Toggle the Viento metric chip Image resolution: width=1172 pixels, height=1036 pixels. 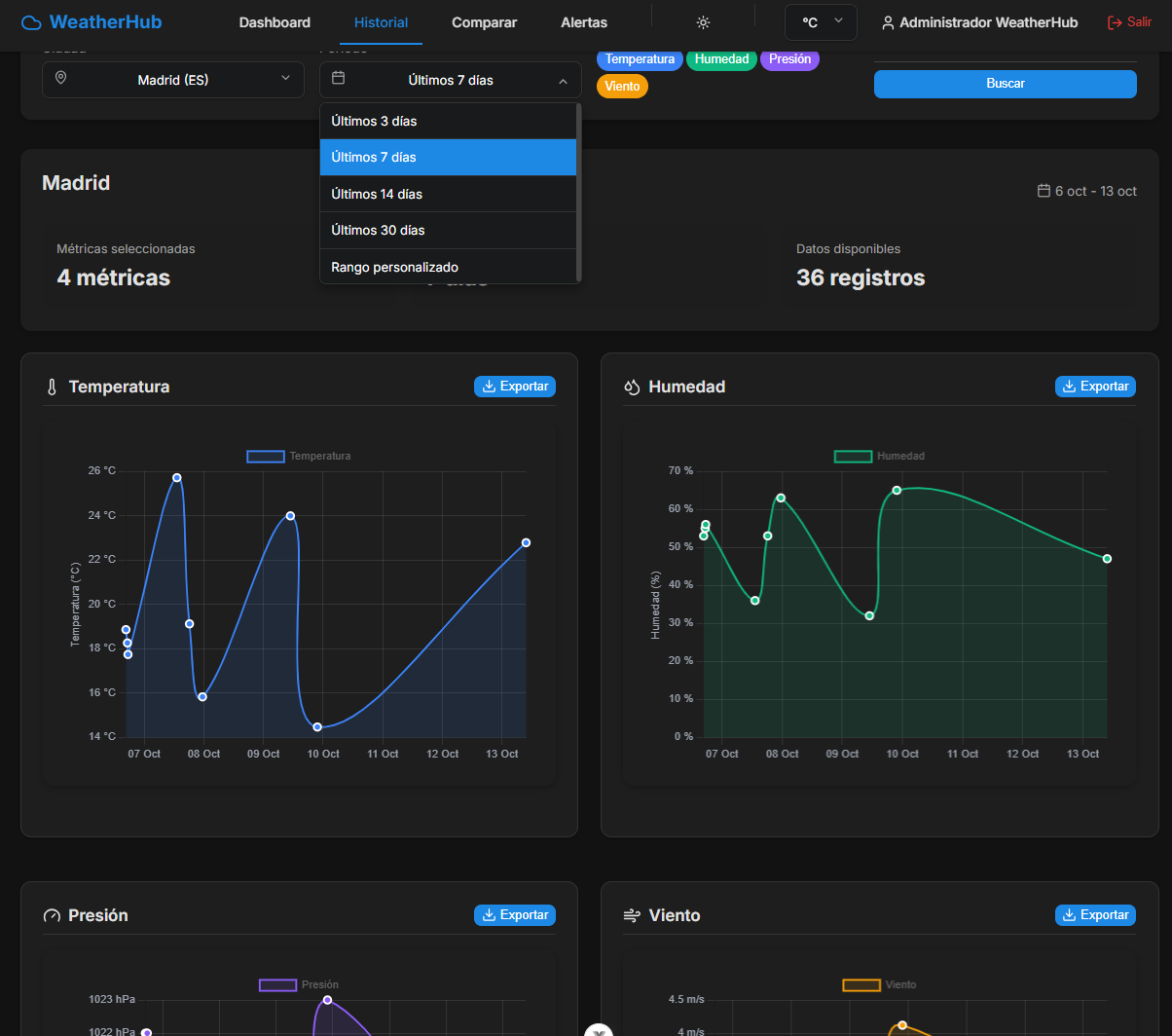click(622, 87)
